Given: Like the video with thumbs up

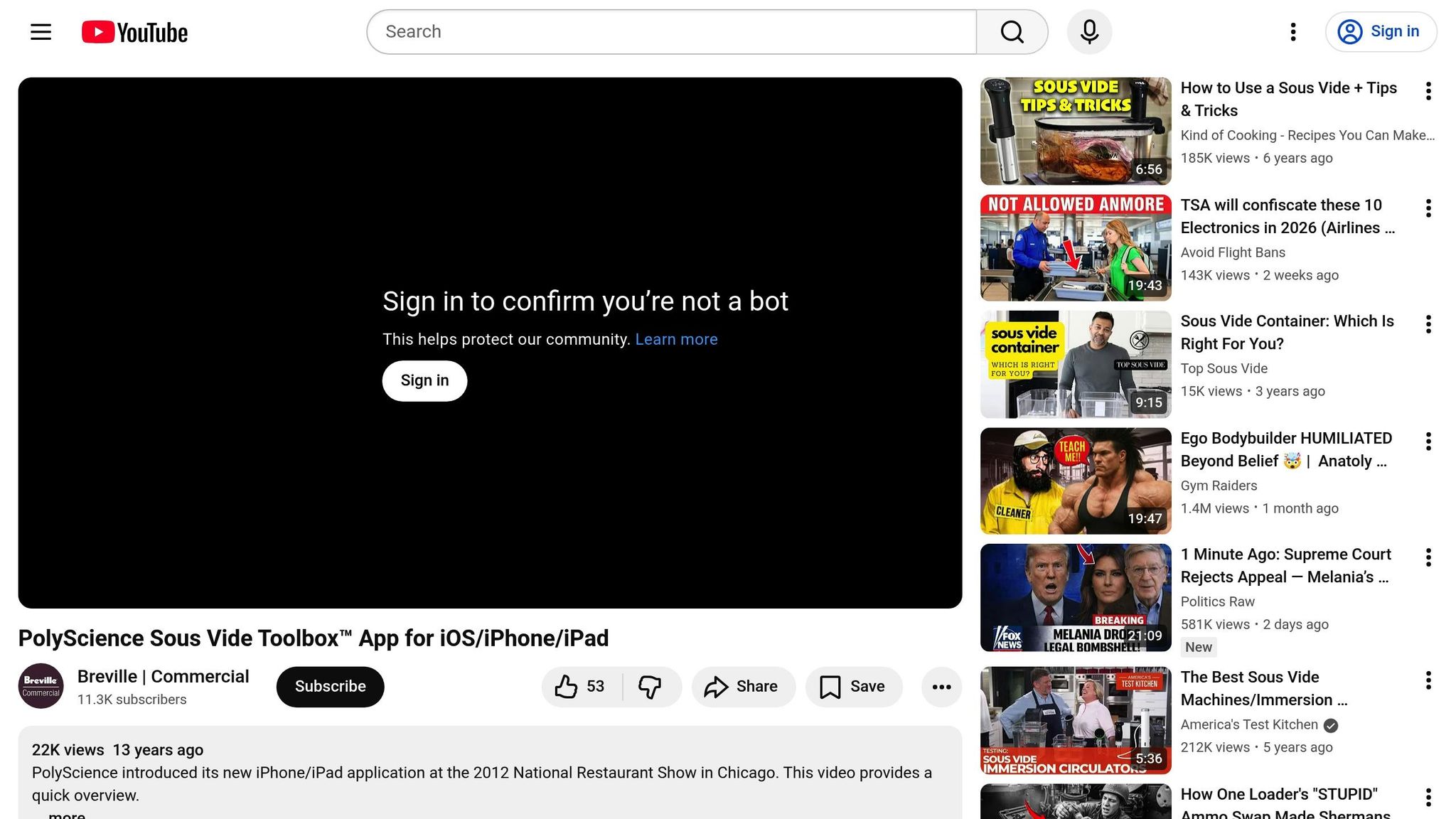Looking at the screenshot, I should point(580,687).
